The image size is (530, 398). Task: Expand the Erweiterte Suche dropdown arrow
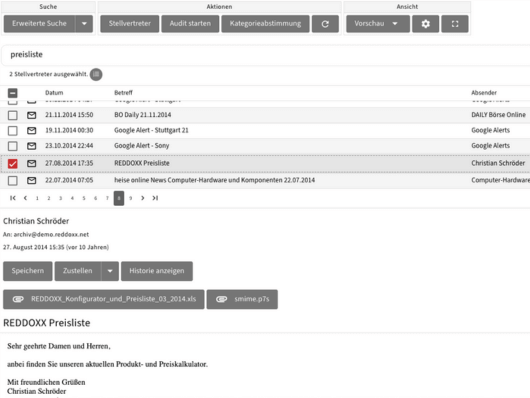(x=84, y=24)
